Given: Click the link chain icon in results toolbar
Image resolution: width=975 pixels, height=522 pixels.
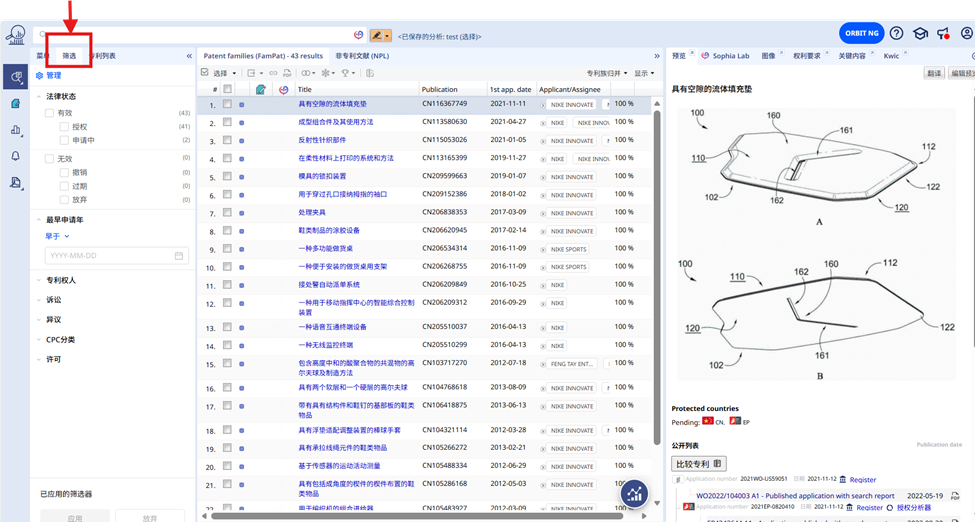Looking at the screenshot, I should (273, 73).
